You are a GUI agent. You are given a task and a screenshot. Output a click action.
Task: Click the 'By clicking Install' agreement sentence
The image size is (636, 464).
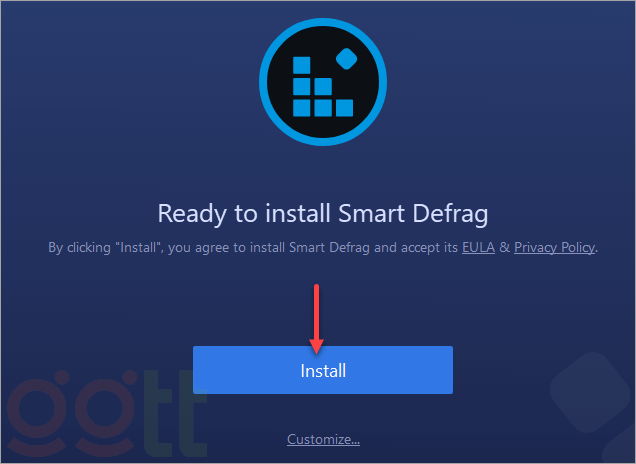tap(323, 247)
